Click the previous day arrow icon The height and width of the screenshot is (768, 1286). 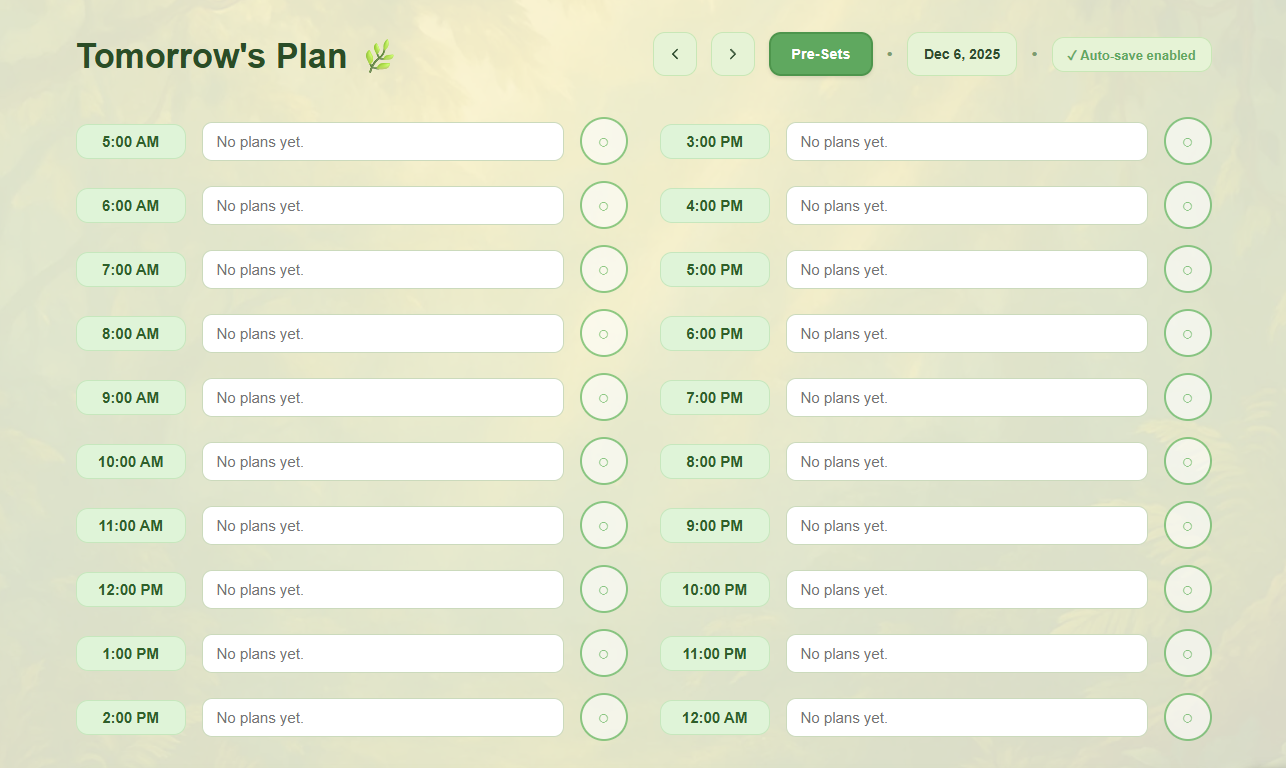[675, 54]
